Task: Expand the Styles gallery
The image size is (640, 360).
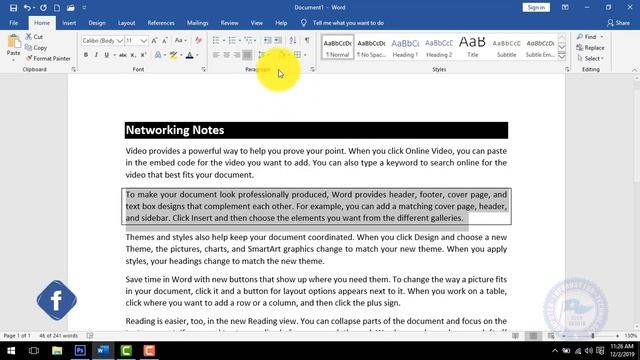Action: click(562, 57)
